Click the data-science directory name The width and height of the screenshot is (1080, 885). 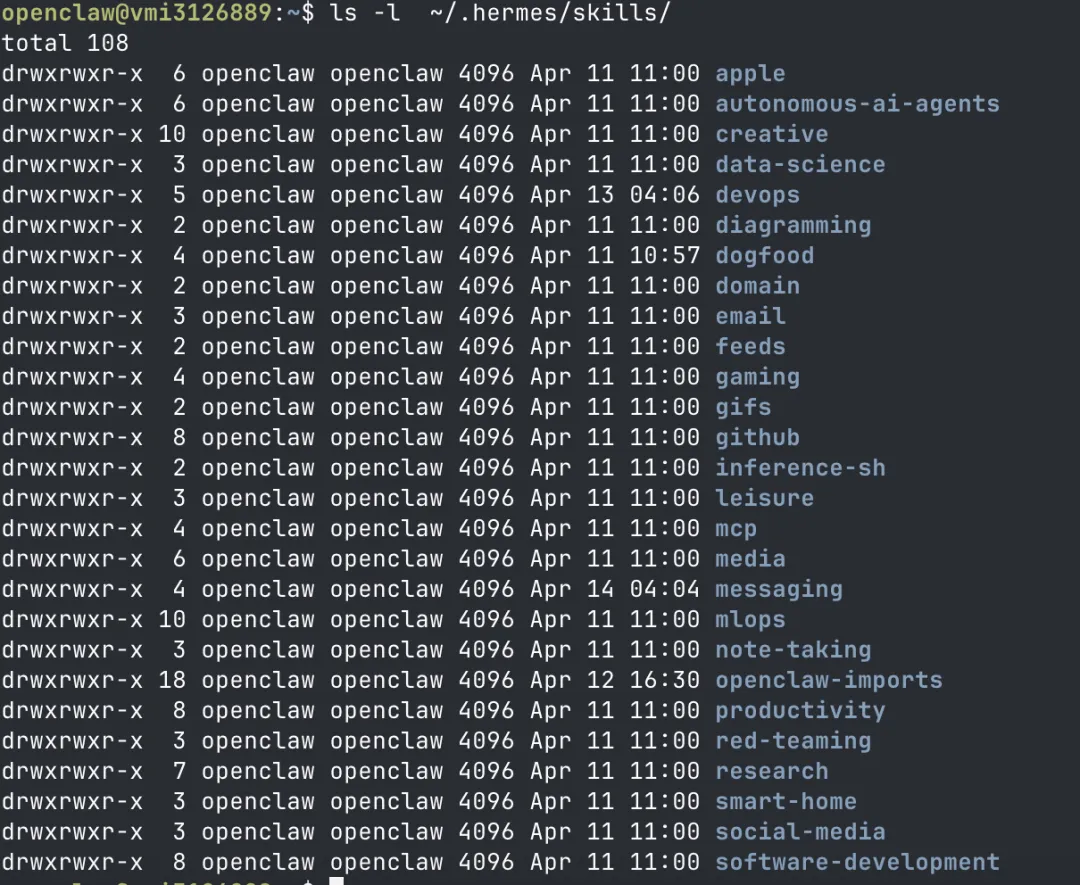[x=800, y=165]
